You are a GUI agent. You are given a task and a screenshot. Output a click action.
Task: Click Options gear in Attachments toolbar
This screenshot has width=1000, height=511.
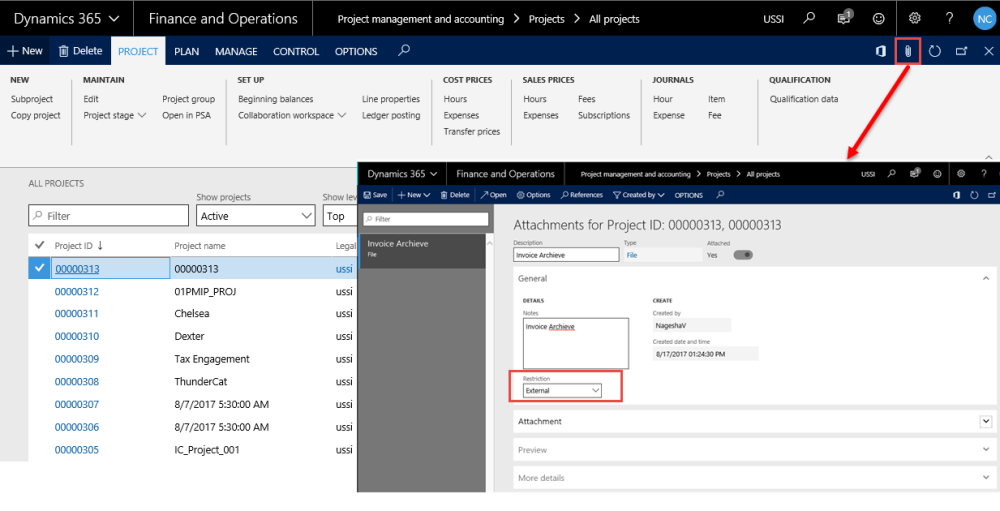coord(533,195)
